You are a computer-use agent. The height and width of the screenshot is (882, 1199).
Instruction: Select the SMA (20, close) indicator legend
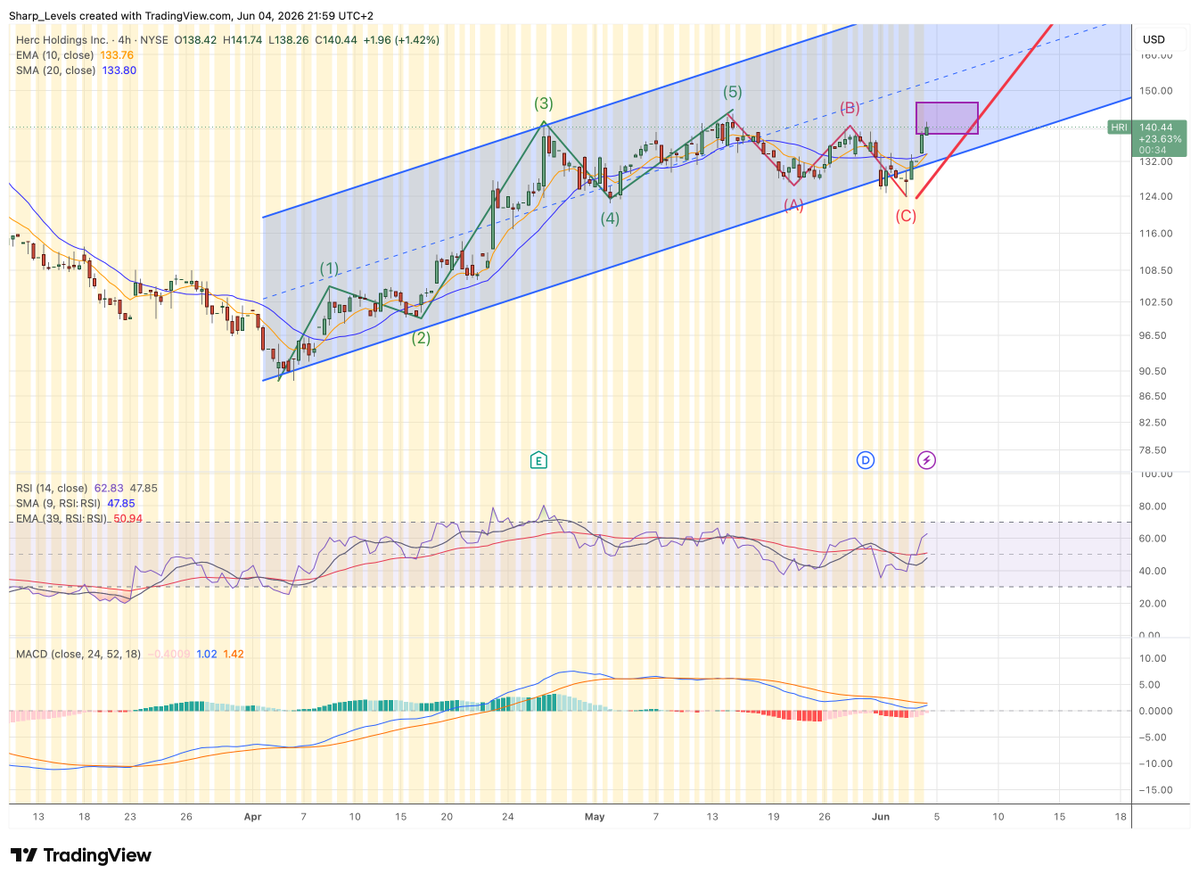point(56,70)
